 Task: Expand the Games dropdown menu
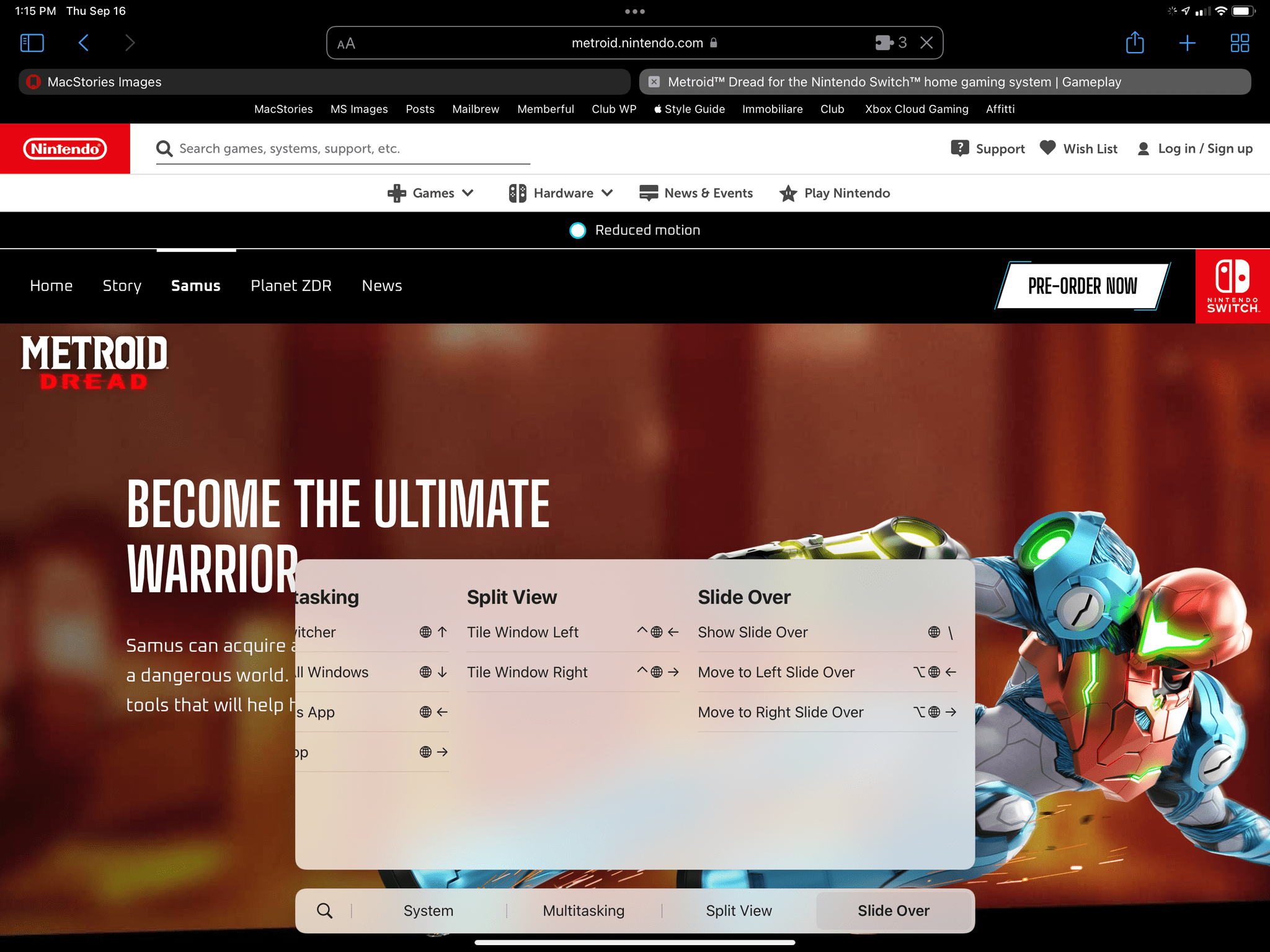[x=431, y=192]
